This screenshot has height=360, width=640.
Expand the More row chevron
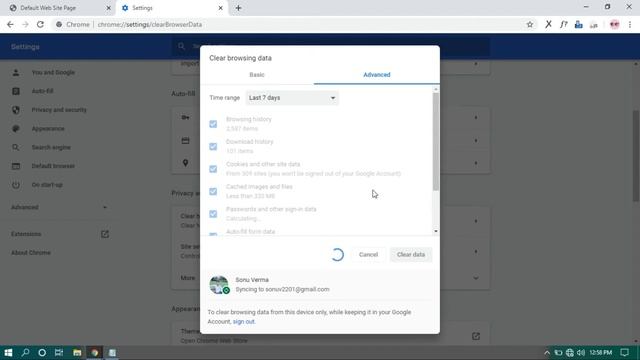476,278
